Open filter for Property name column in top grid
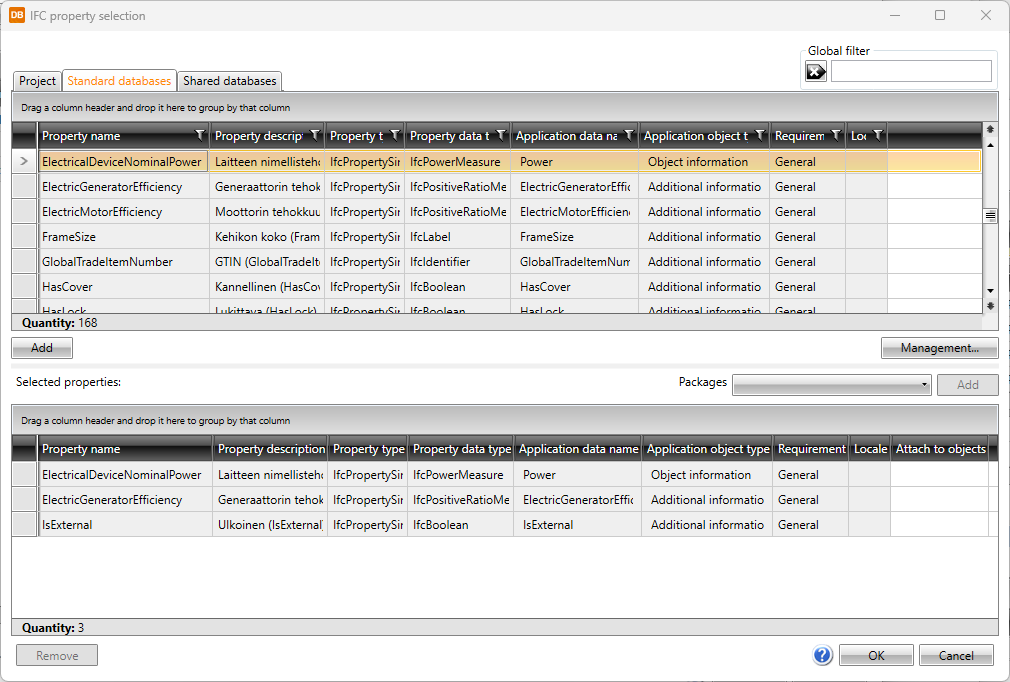 199,135
